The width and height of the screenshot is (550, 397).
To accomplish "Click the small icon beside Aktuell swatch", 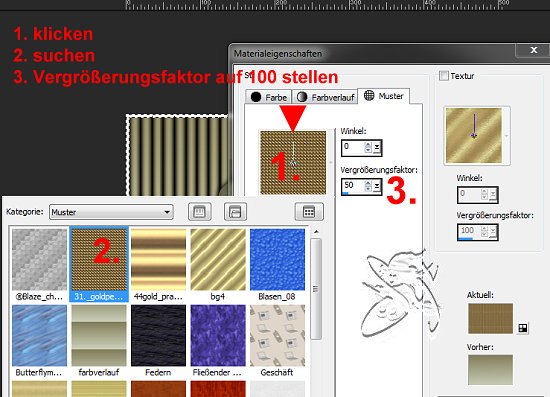I will 523,328.
